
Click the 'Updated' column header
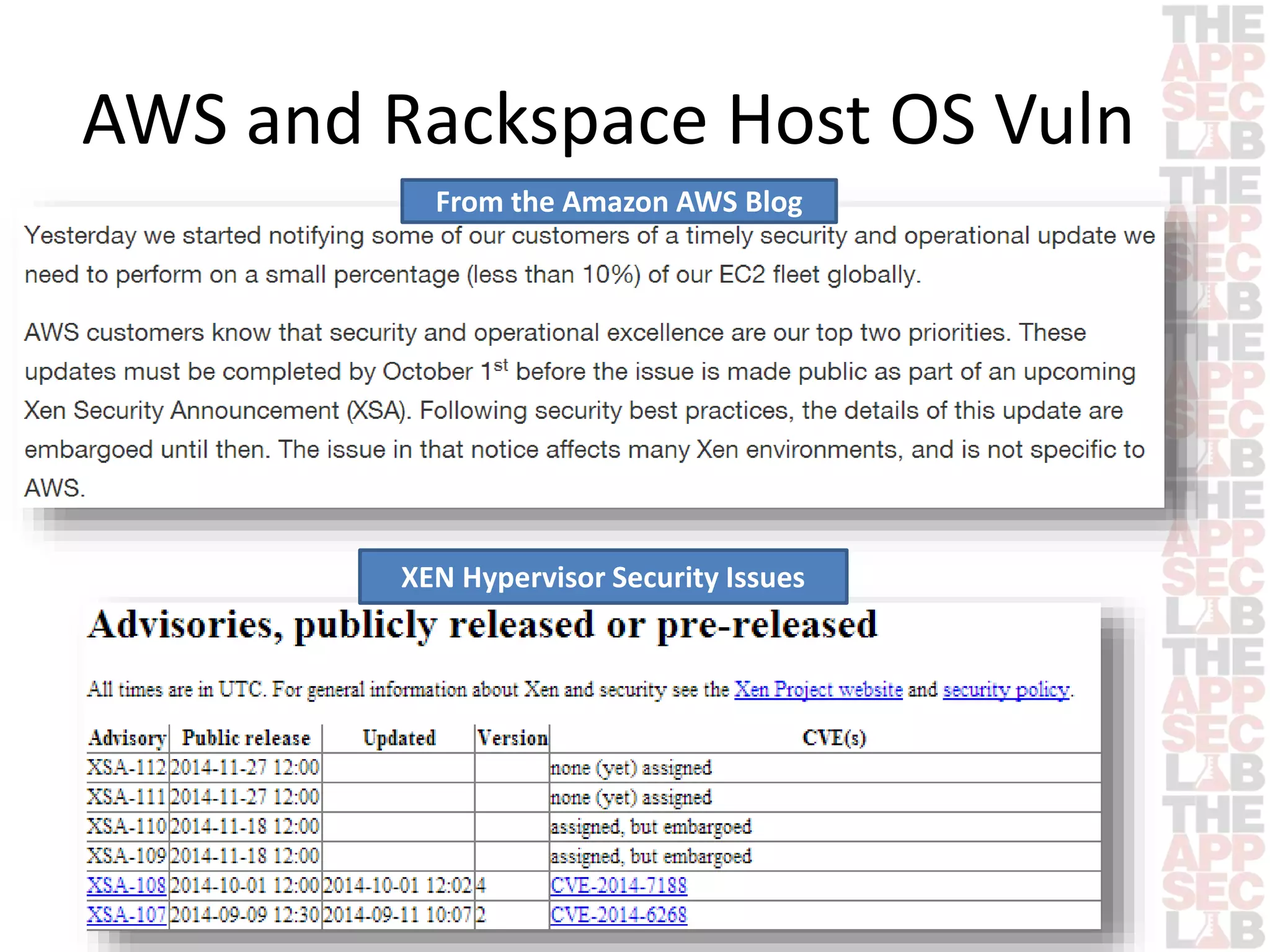coord(399,738)
